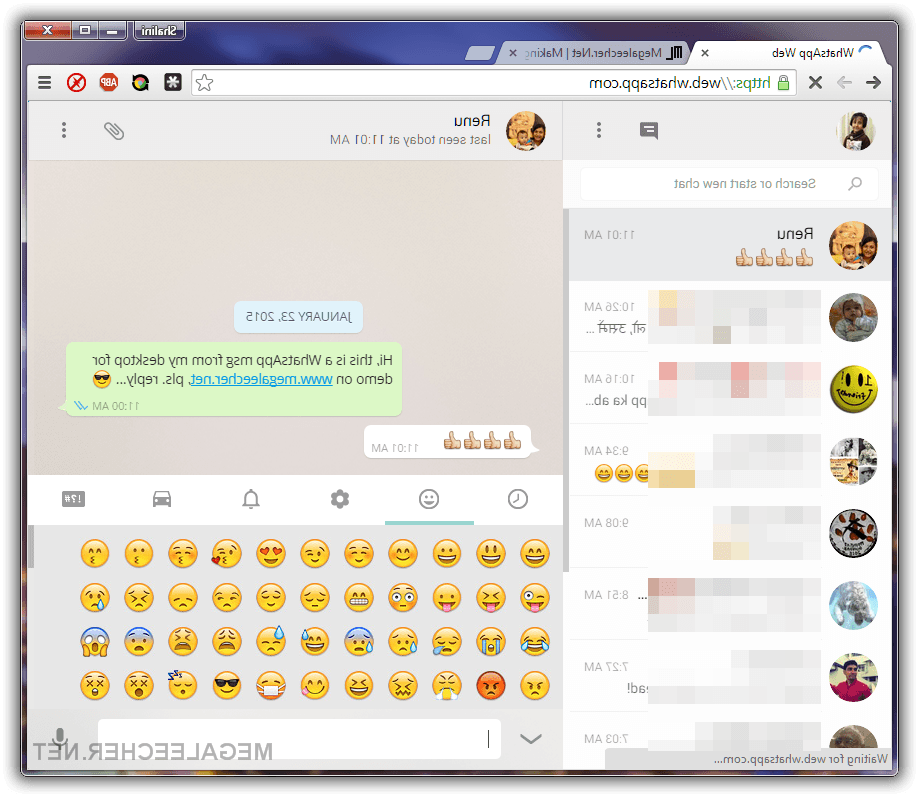Open Renu's contact photo in chat header
The height and width of the screenshot is (797, 919).
point(526,131)
